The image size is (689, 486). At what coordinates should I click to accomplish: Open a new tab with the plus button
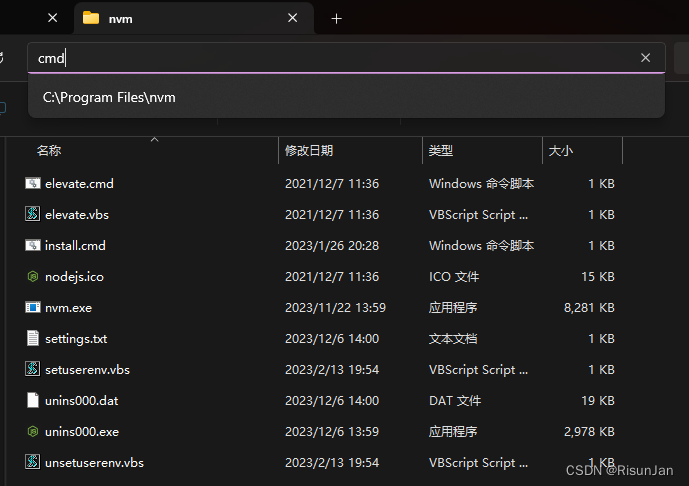(337, 18)
